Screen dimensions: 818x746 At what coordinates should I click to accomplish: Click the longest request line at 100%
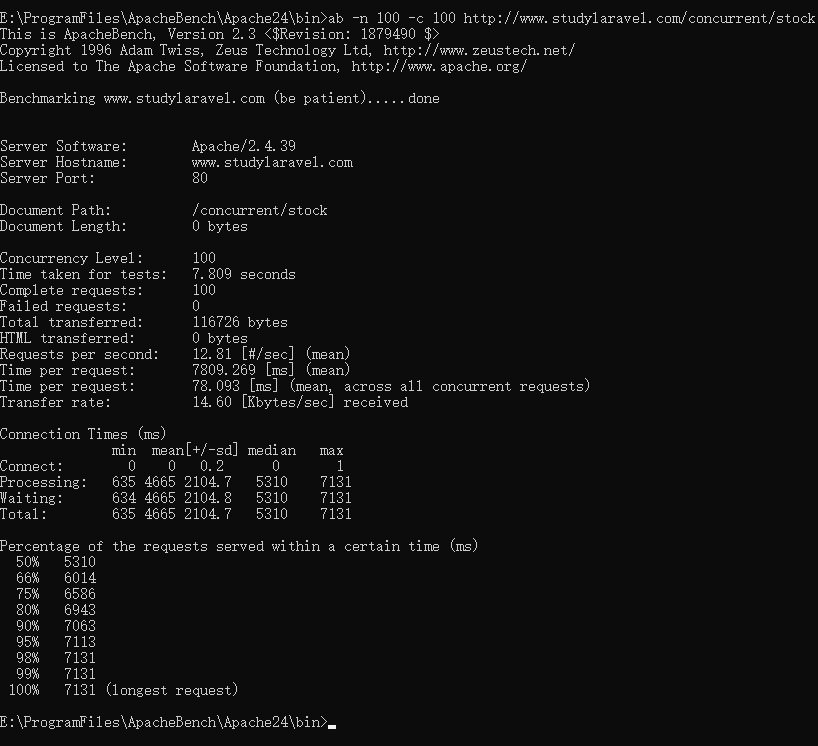pyautogui.click(x=124, y=690)
